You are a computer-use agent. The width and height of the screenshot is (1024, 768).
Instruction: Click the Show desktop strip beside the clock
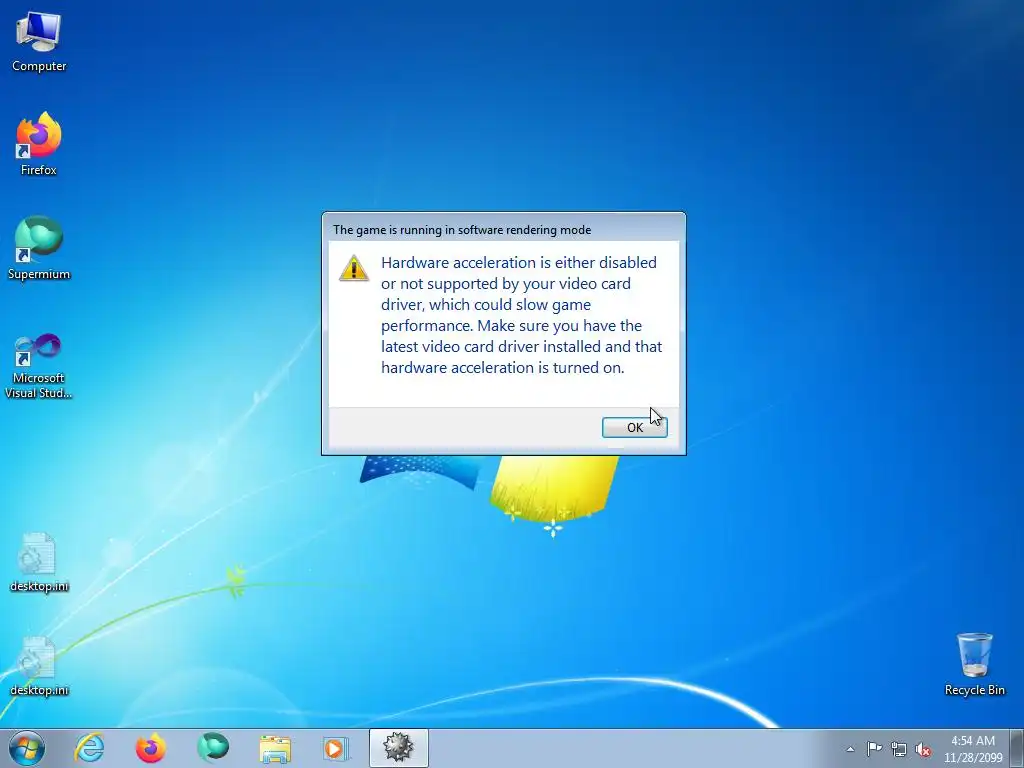(x=1017, y=748)
